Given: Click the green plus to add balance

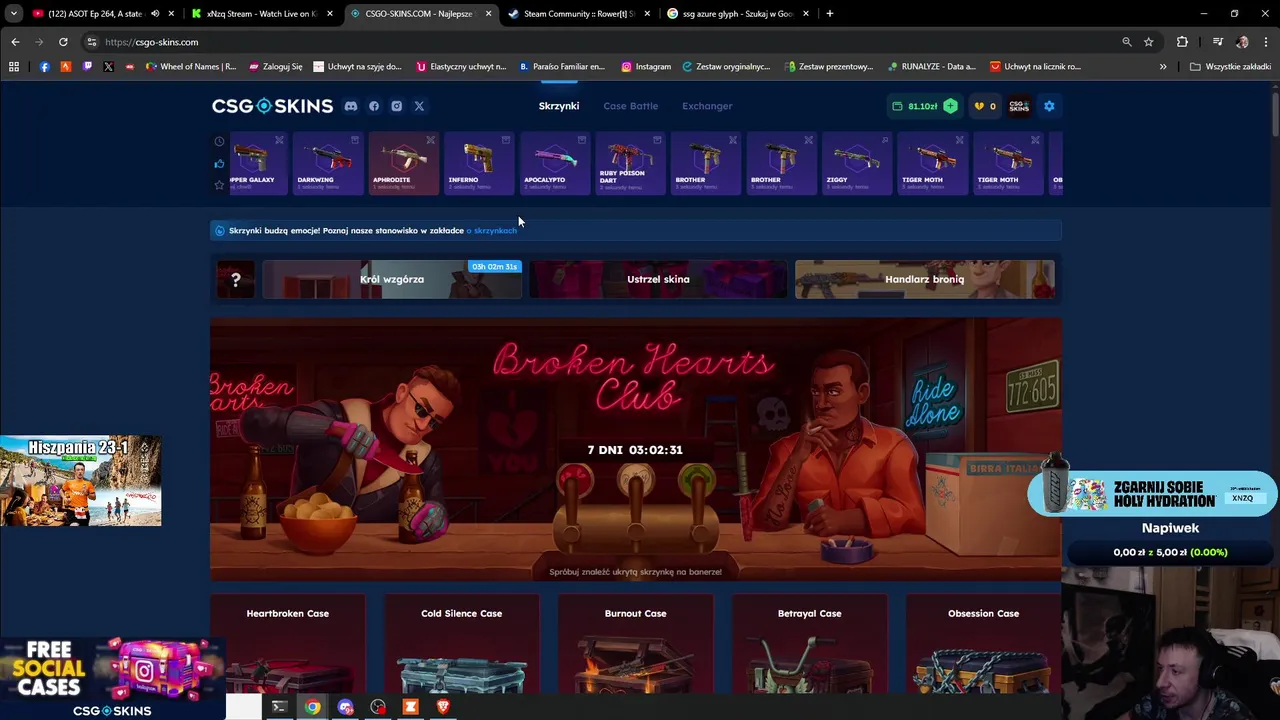Looking at the screenshot, I should click(950, 106).
